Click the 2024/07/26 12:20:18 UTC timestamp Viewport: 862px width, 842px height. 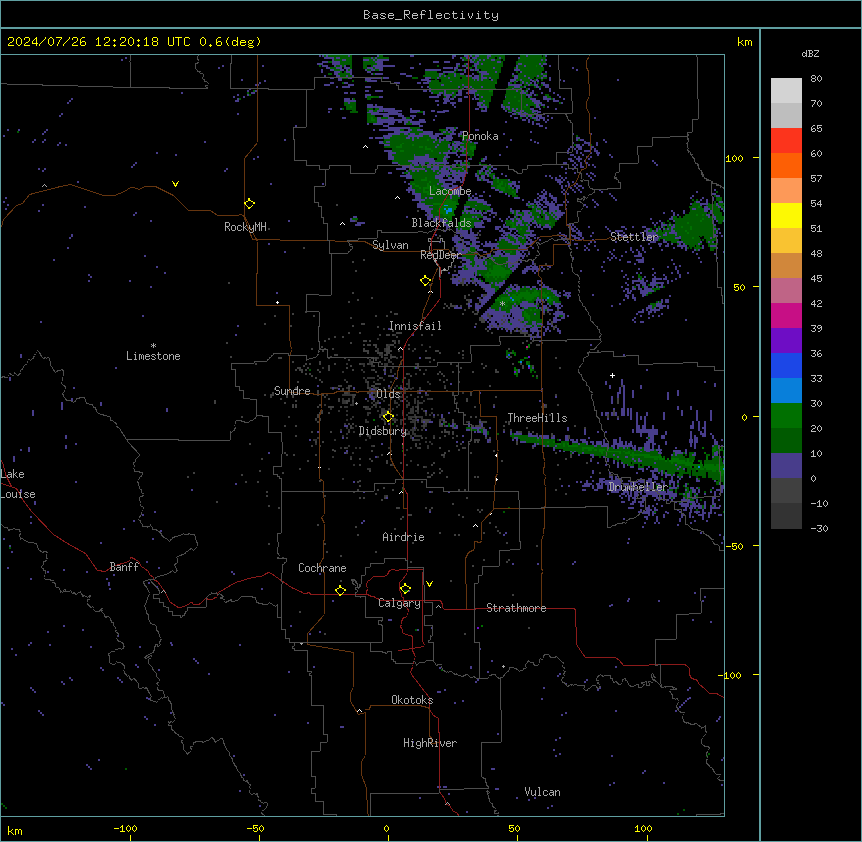click(x=98, y=42)
